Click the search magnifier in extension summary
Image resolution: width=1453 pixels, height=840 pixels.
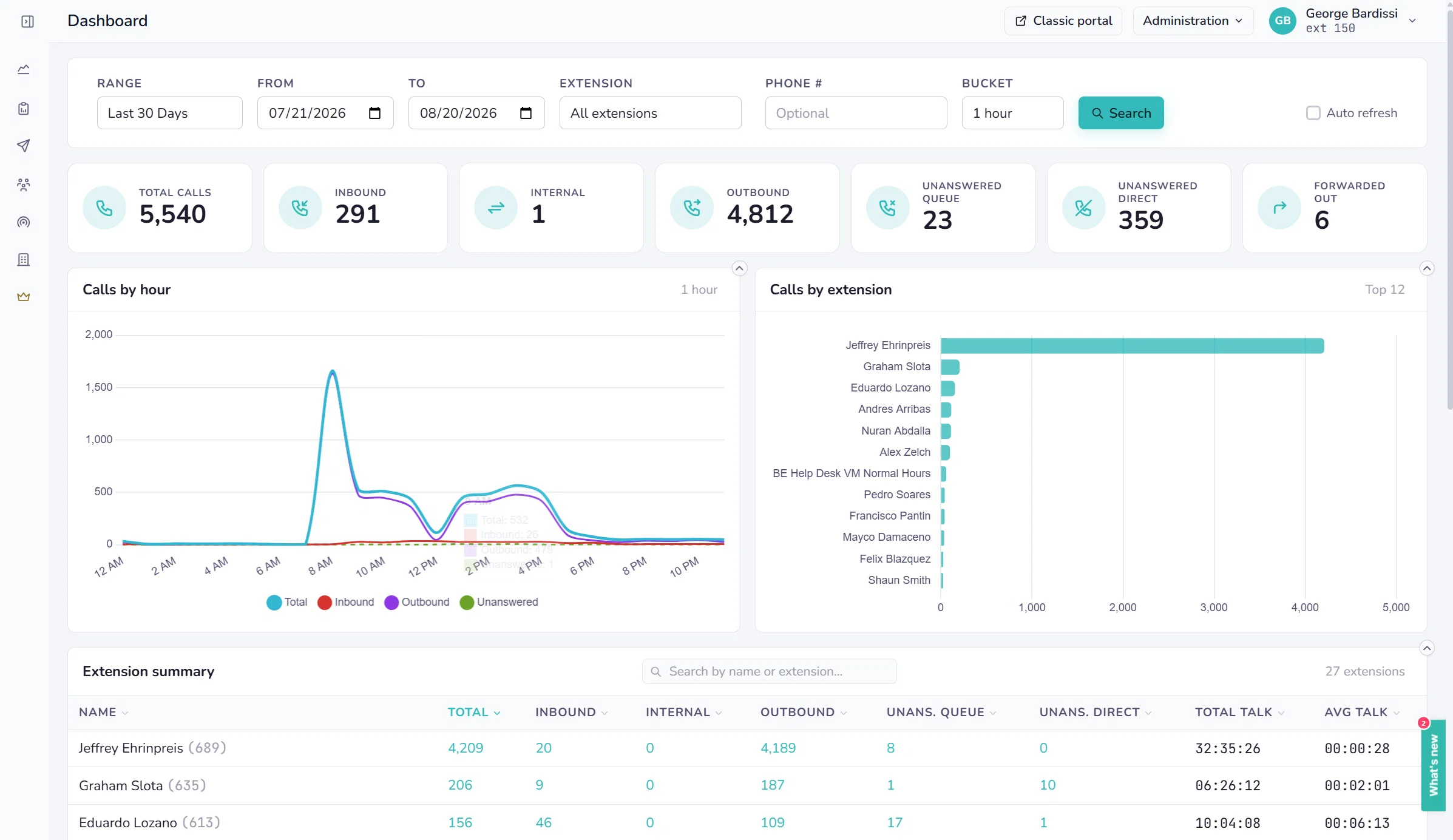click(x=655, y=672)
